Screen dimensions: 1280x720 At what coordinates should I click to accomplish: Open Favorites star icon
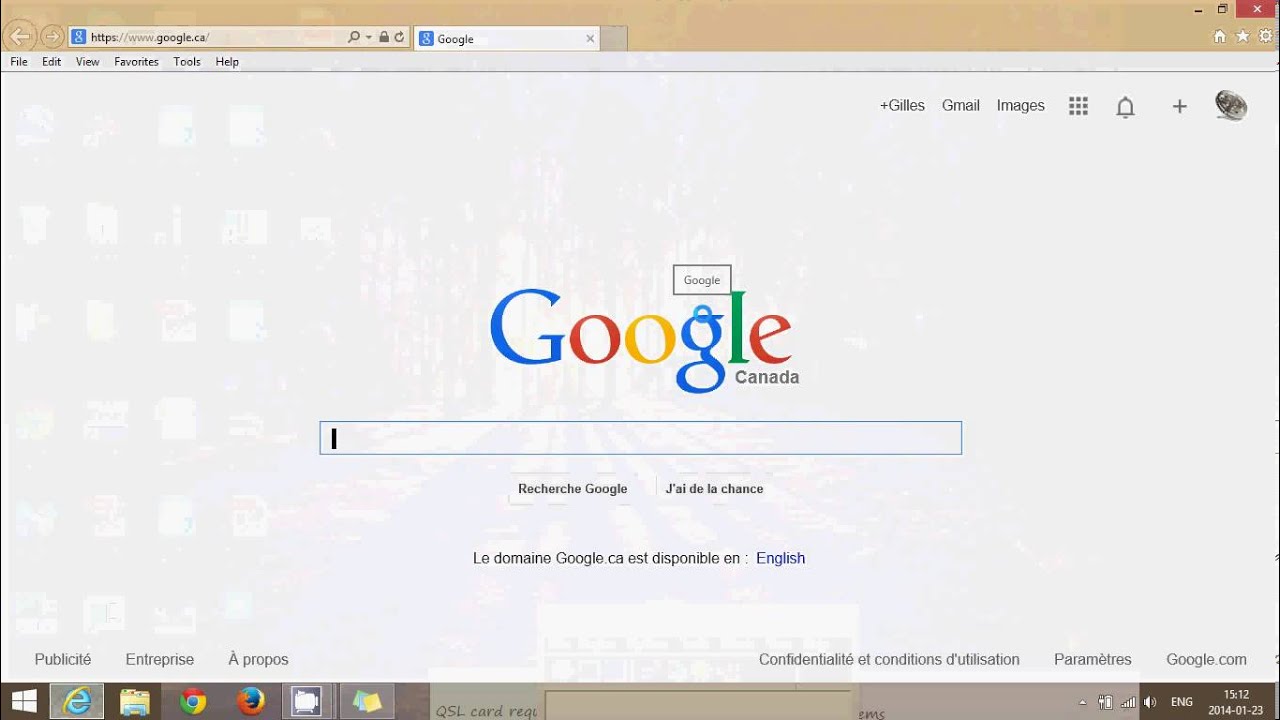(x=1243, y=36)
